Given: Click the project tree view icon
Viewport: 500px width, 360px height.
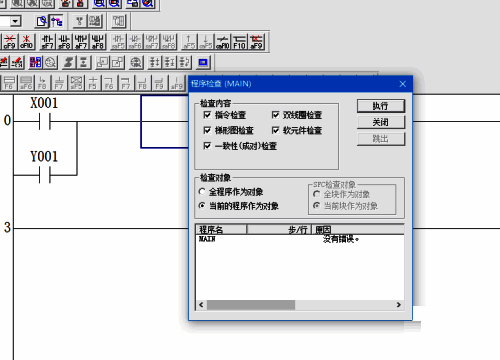Looking at the screenshot, I should (57, 22).
